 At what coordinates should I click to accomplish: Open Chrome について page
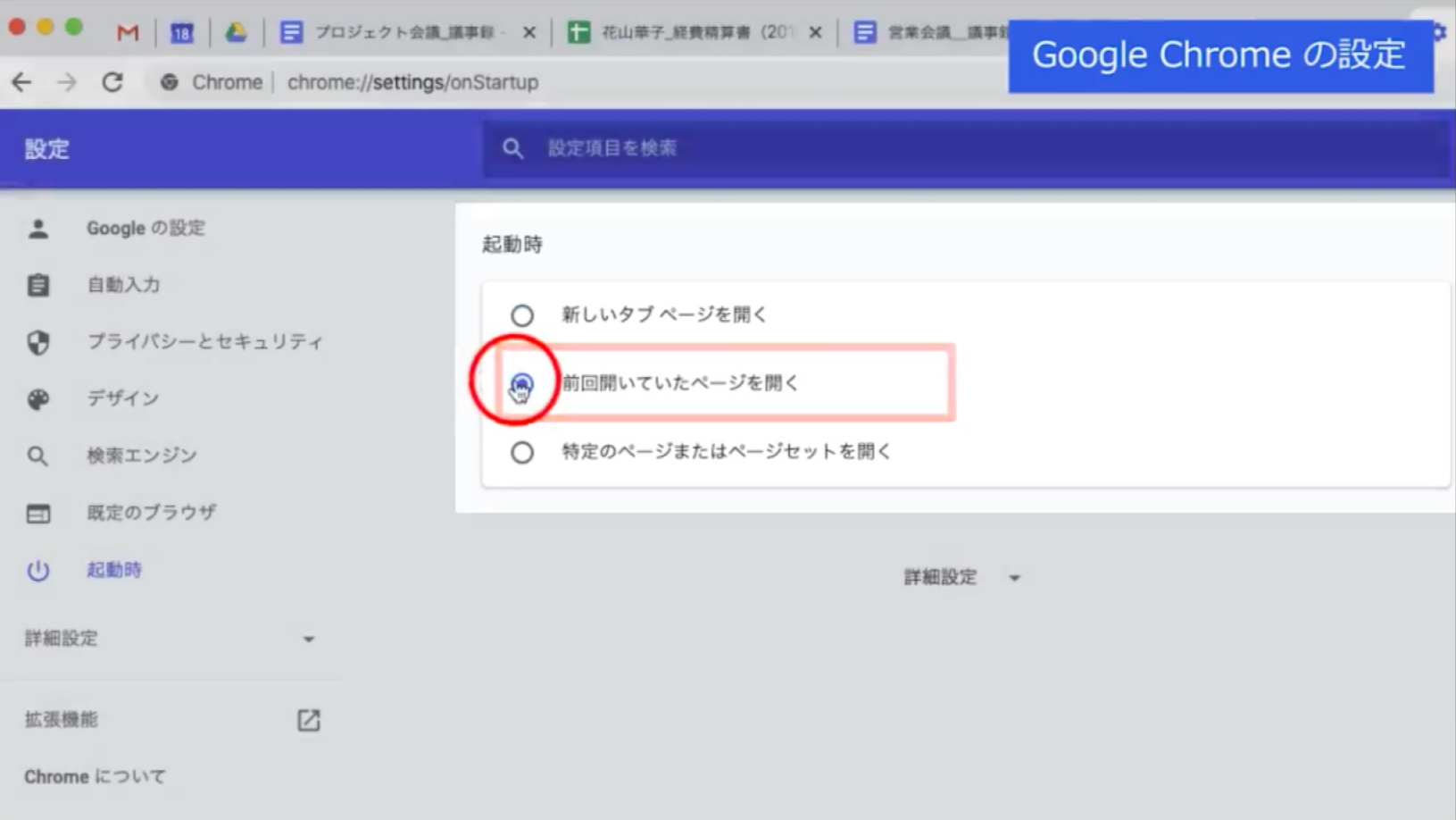click(95, 776)
